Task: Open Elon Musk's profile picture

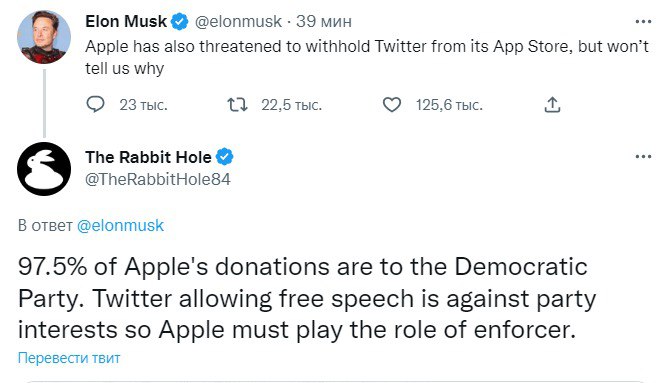Action: tap(44, 37)
